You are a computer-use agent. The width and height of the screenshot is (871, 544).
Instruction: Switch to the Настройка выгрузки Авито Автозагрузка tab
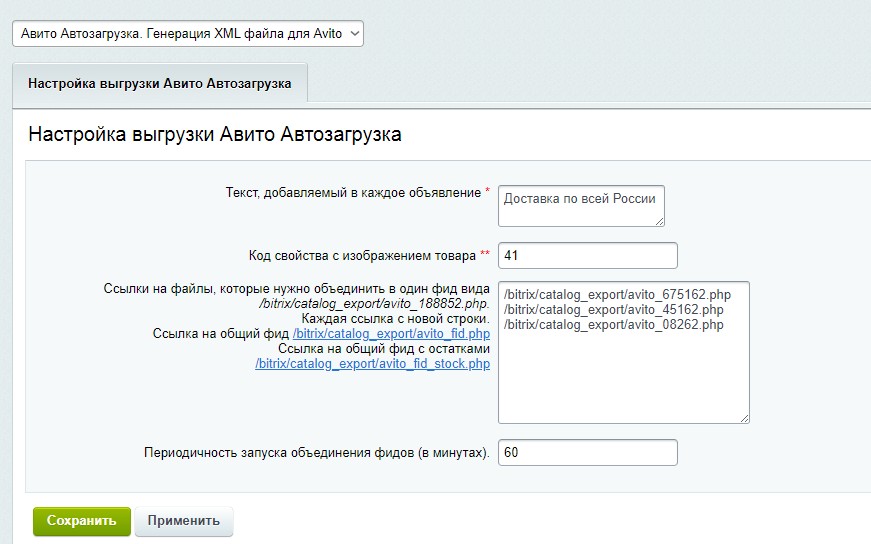(x=160, y=84)
